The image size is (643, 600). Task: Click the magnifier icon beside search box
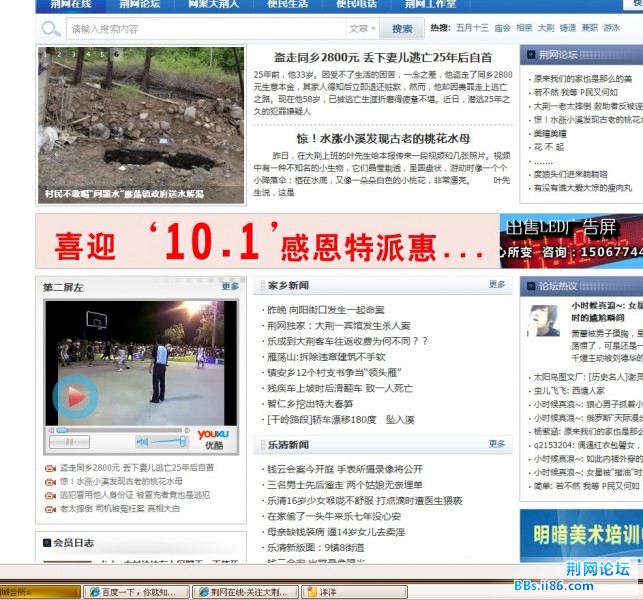click(51, 29)
